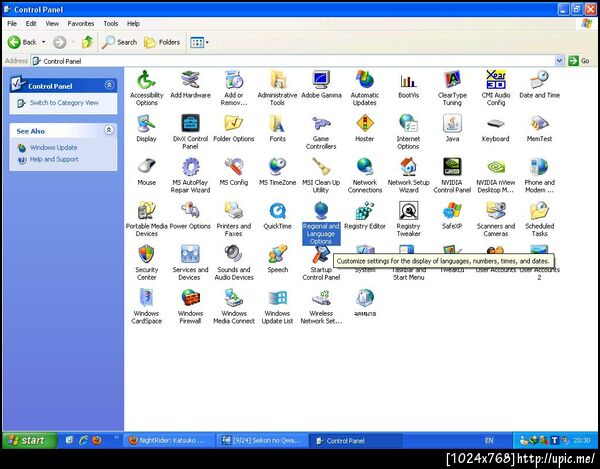Click the Go button
The height and width of the screenshot is (469, 600).
pos(579,61)
